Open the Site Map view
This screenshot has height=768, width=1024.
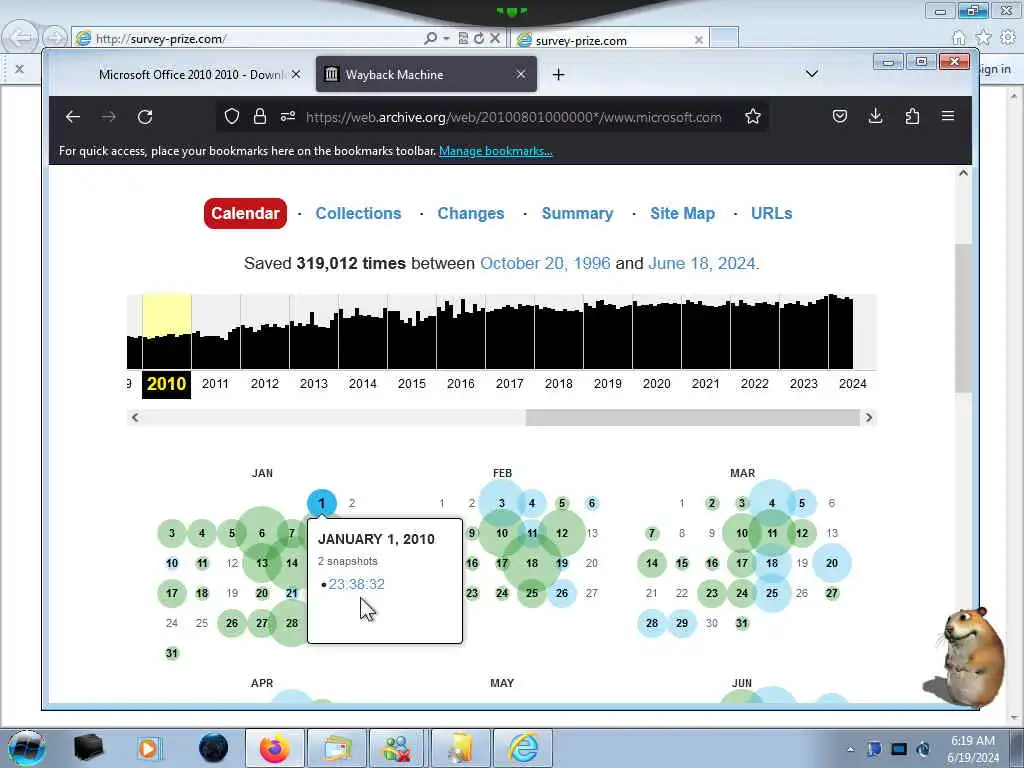682,214
